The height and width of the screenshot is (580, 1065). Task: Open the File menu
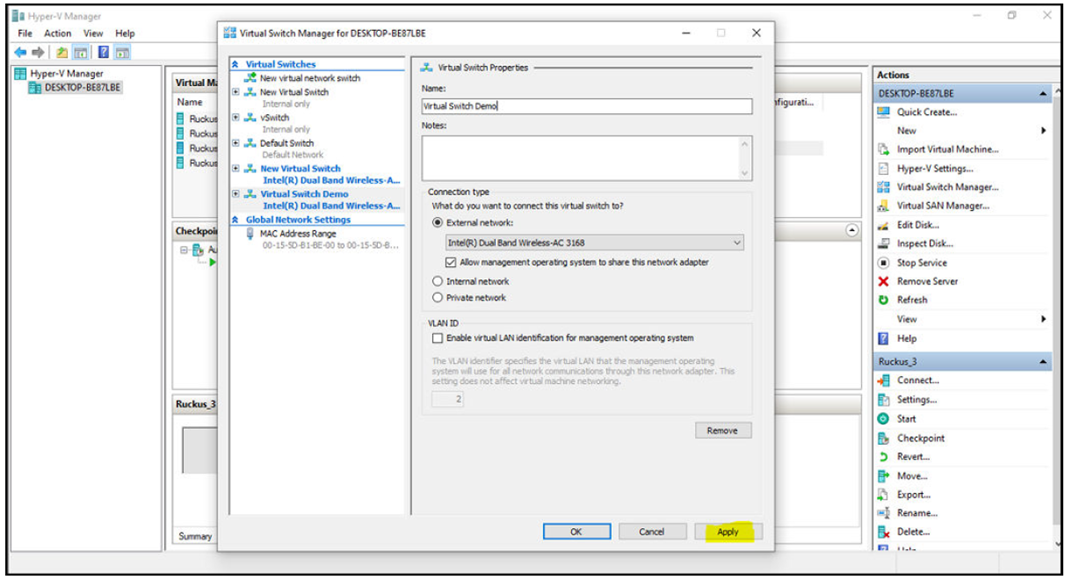pyautogui.click(x=24, y=33)
